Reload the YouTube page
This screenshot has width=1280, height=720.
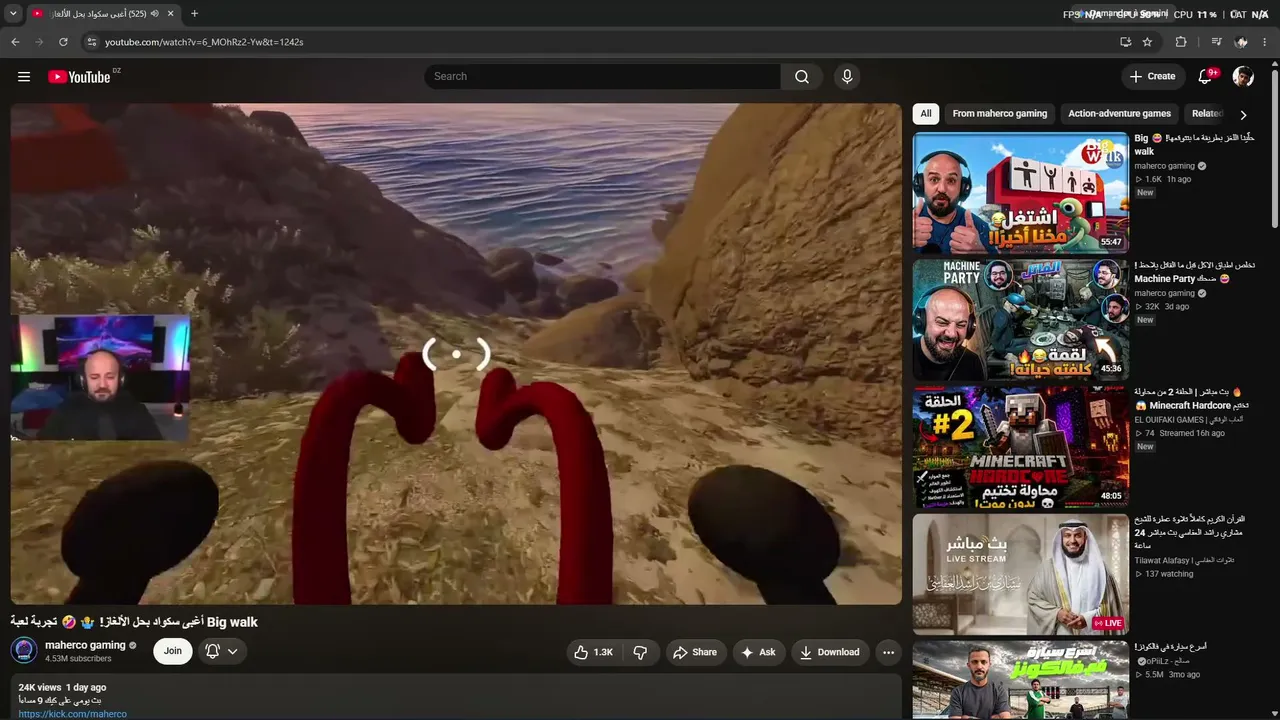(x=63, y=42)
